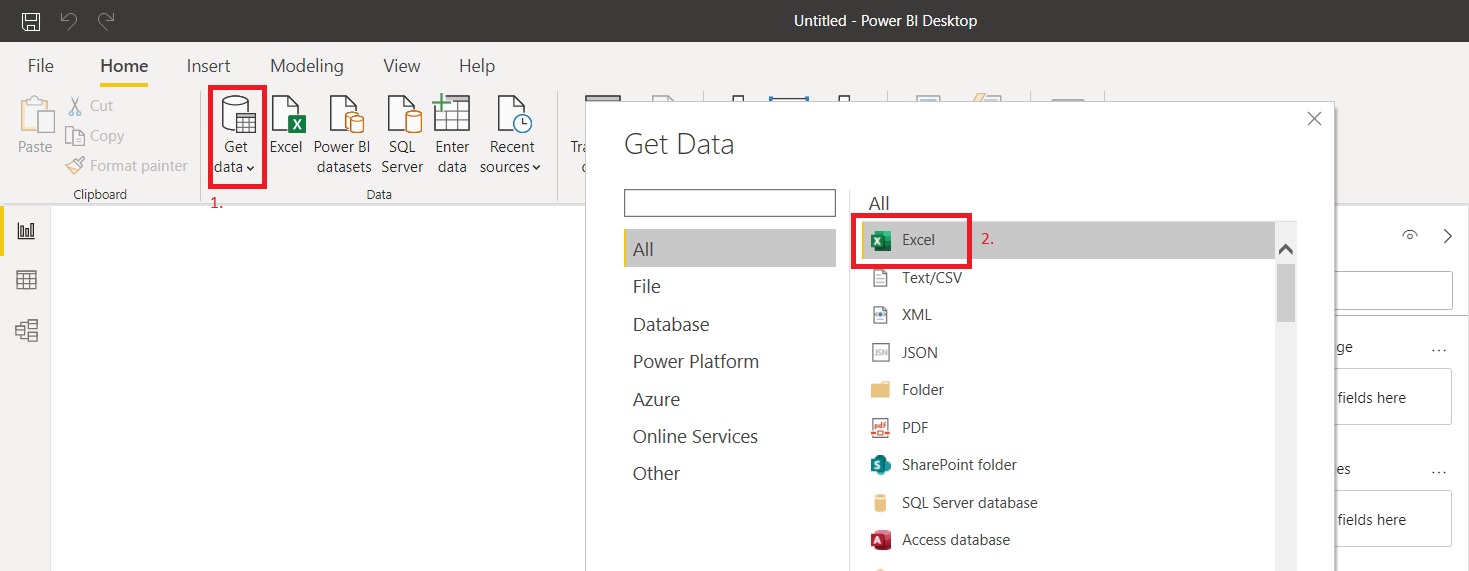Select Online Services category

pos(695,437)
